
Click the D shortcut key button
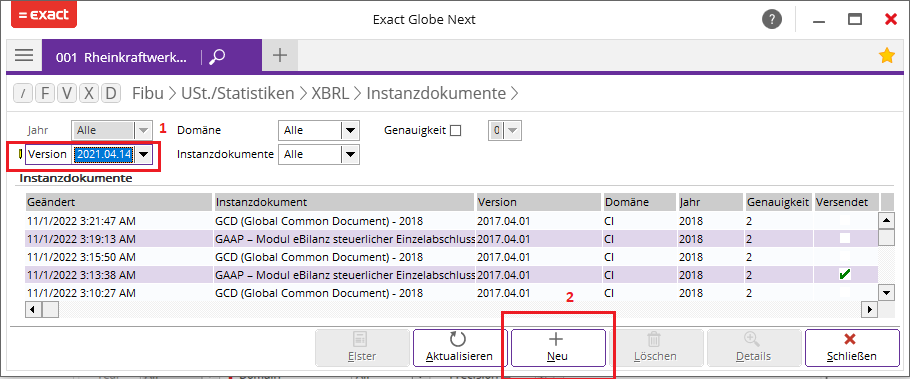pyautogui.click(x=111, y=93)
